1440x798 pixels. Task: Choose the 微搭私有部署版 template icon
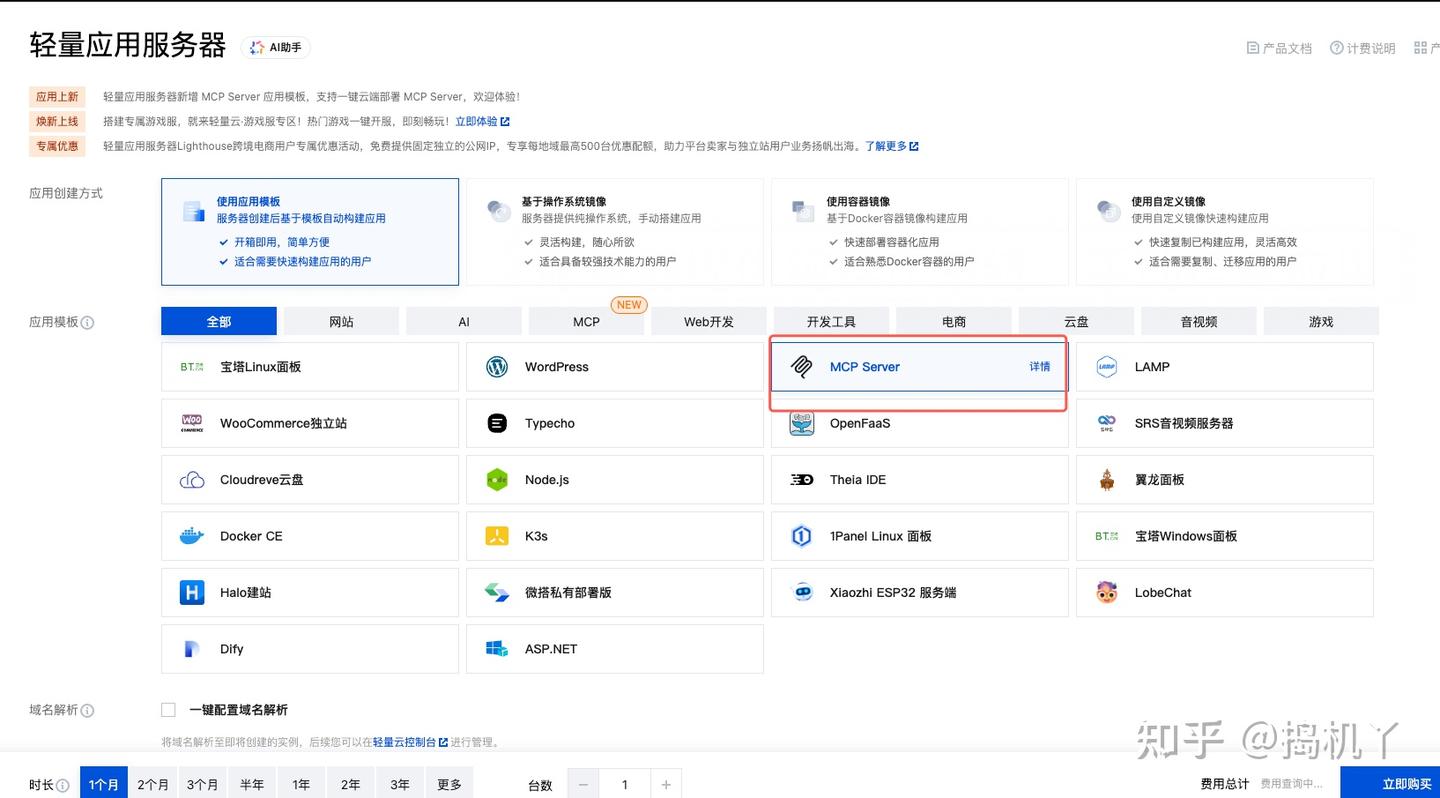pos(497,593)
